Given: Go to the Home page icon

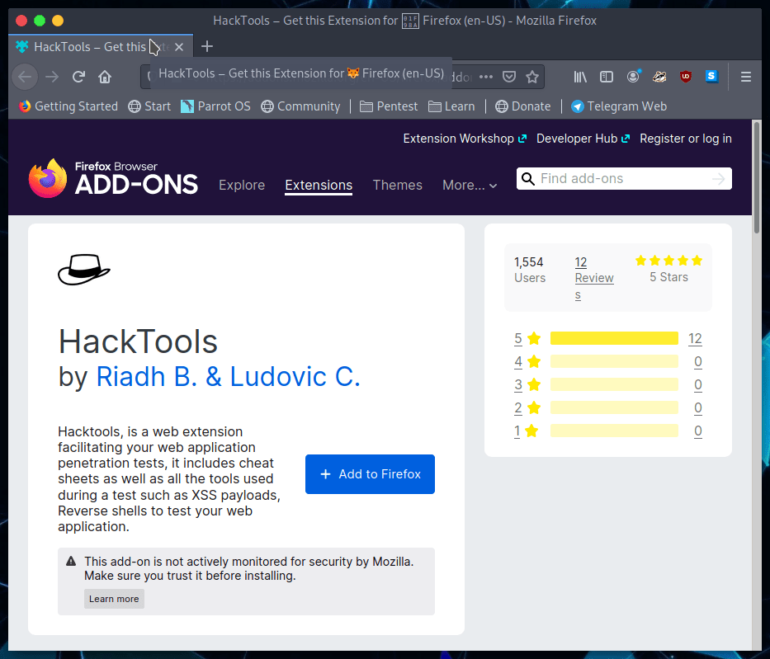Looking at the screenshot, I should pos(105,77).
